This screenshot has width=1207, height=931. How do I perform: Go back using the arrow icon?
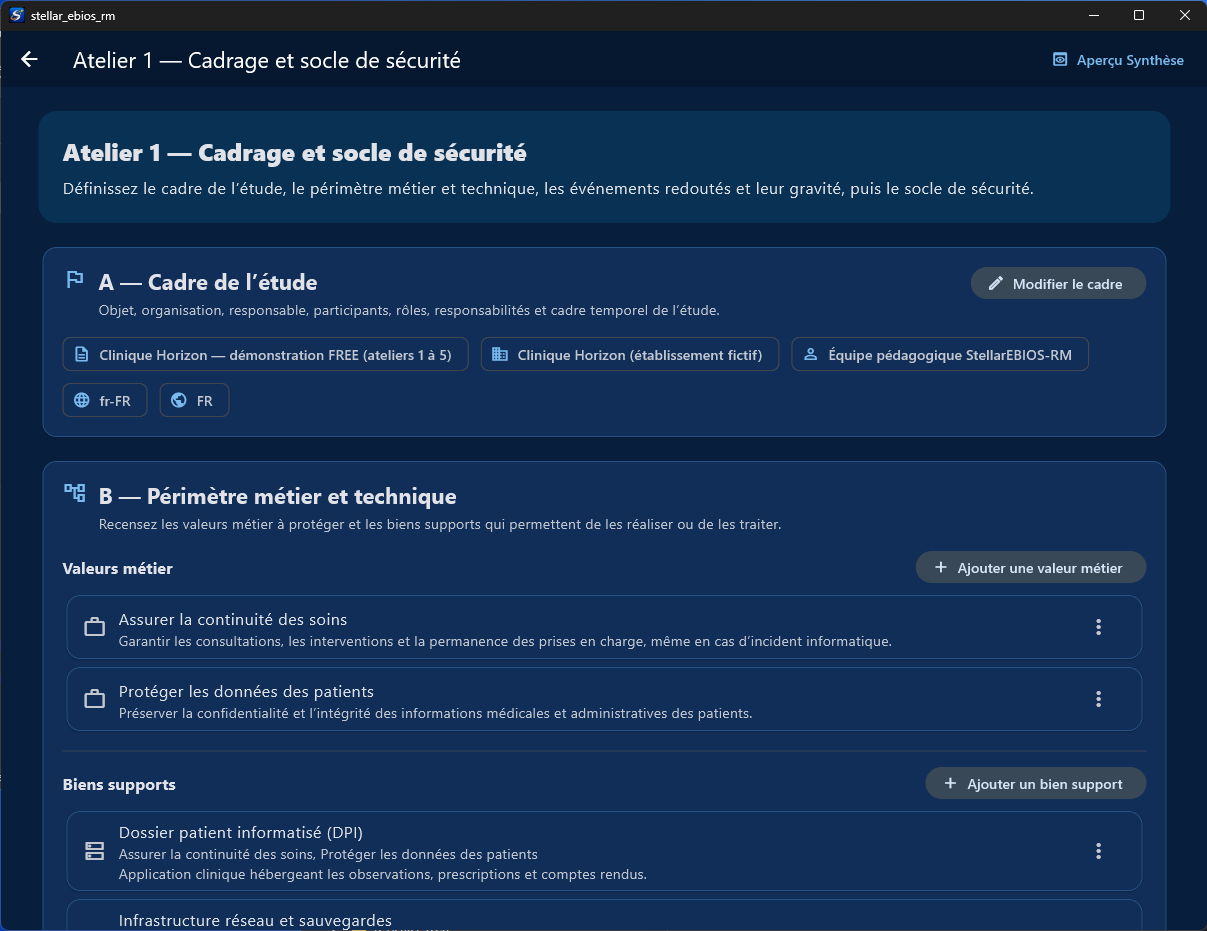pos(29,60)
